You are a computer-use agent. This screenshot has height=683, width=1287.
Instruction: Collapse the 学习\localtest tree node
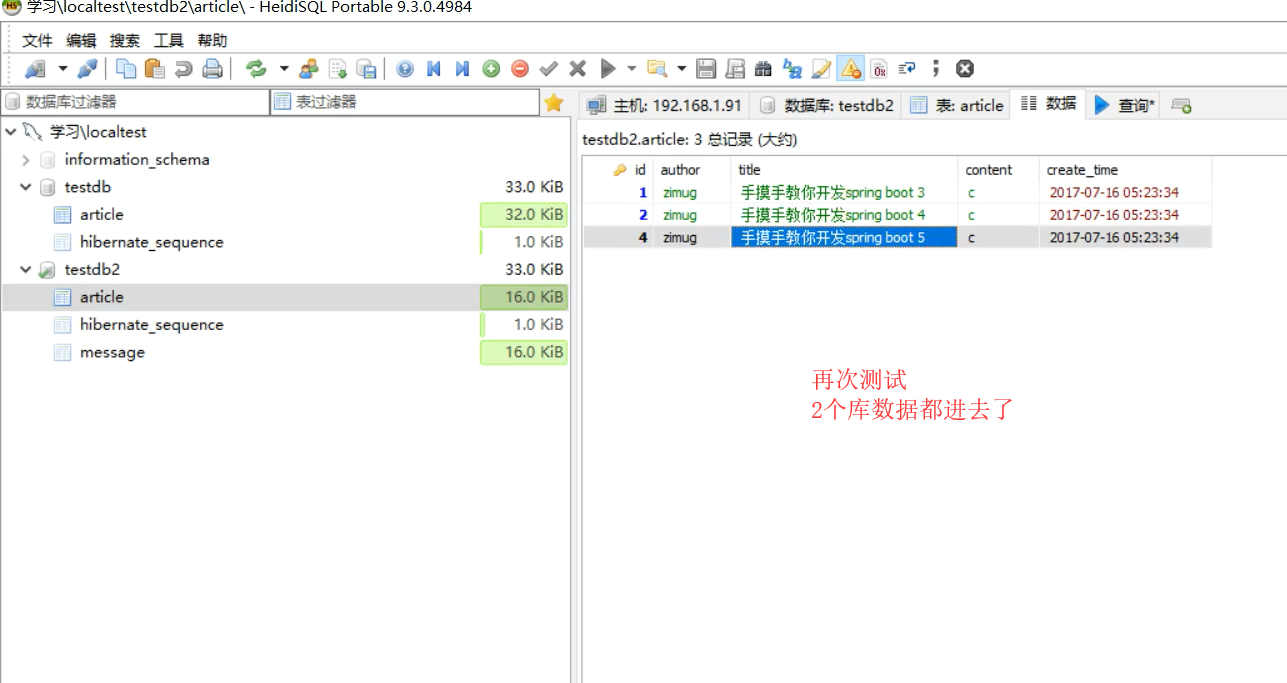click(x=10, y=132)
